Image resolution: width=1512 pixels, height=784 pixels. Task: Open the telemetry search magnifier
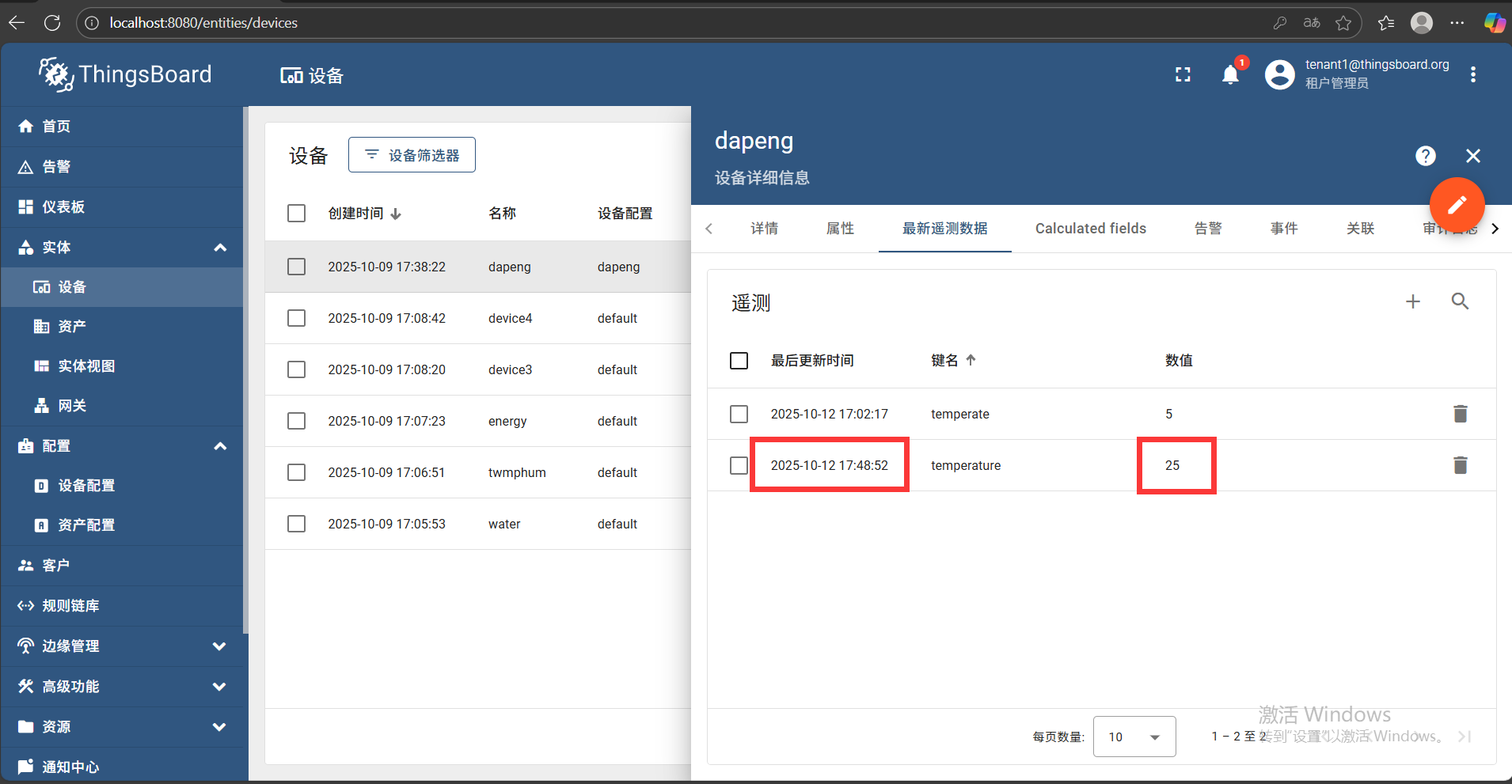click(1460, 301)
